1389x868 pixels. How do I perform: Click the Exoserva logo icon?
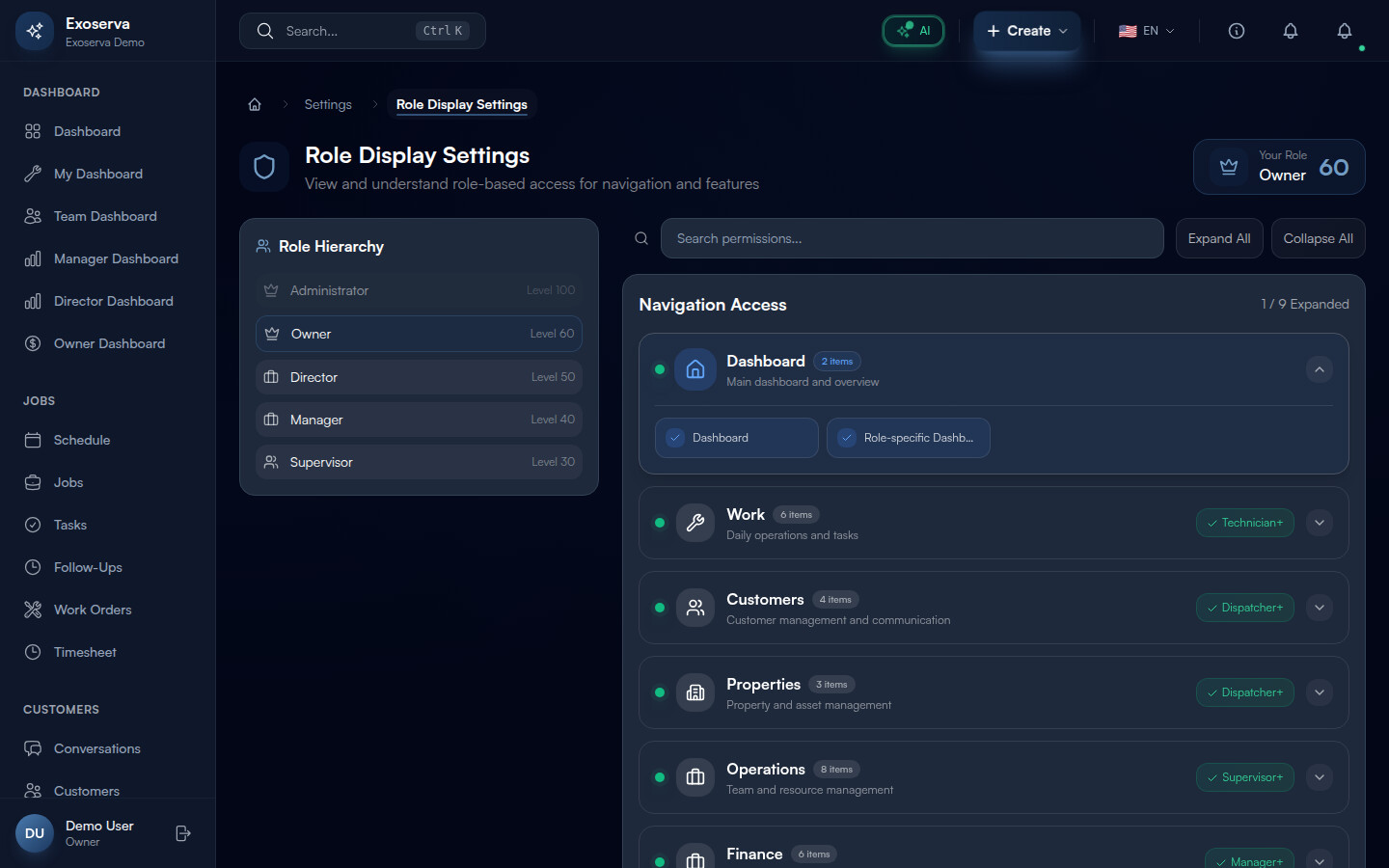(35, 31)
